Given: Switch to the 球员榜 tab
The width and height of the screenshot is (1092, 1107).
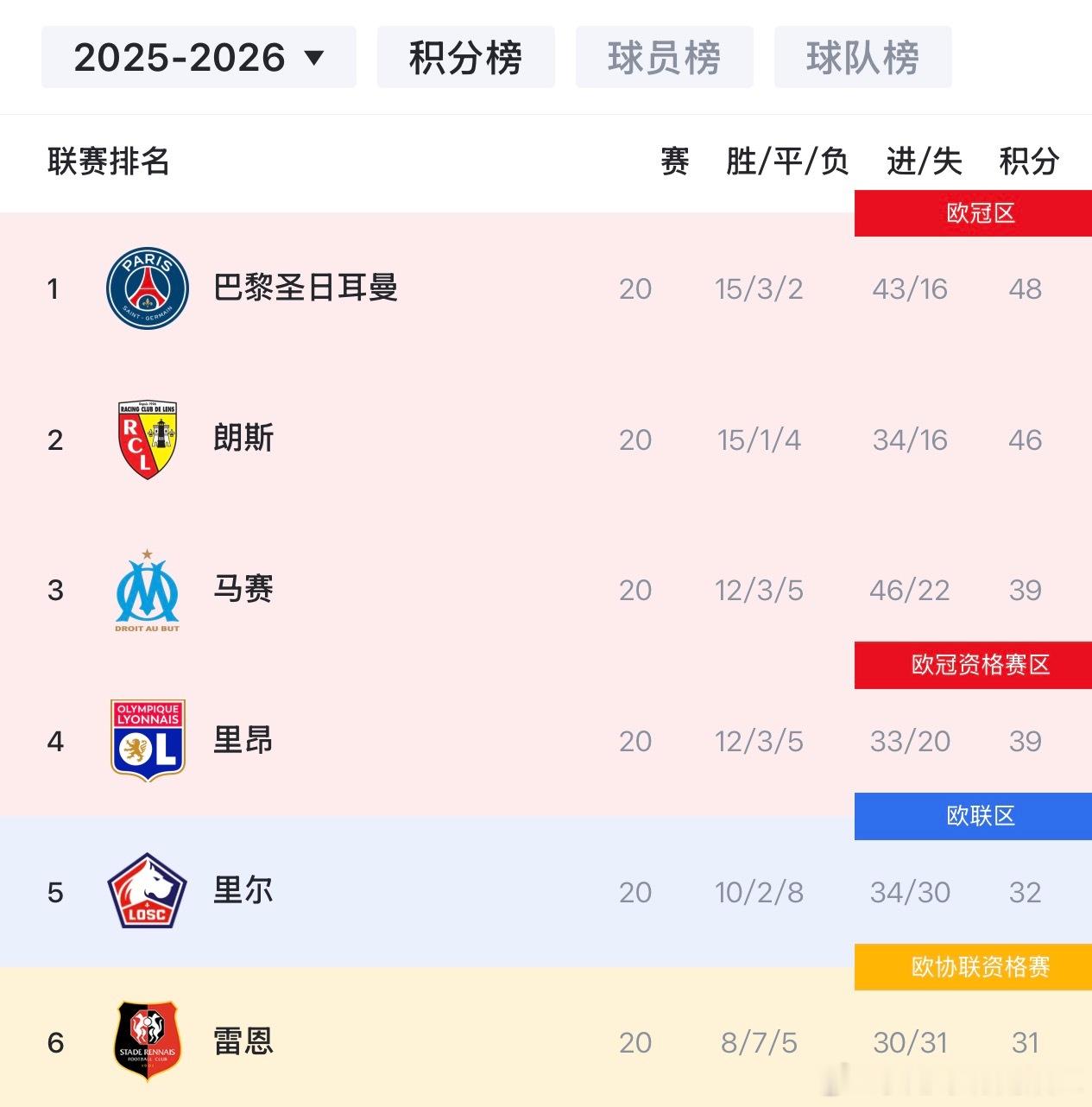Looking at the screenshot, I should pos(664,57).
